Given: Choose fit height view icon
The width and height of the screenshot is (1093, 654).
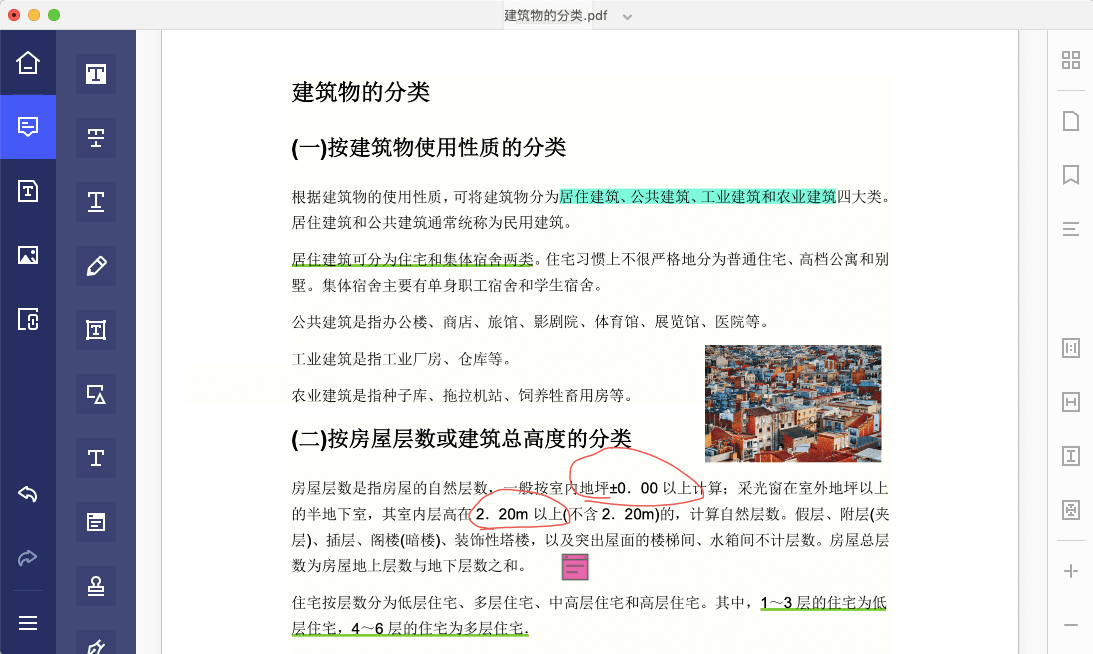Looking at the screenshot, I should (1071, 456).
